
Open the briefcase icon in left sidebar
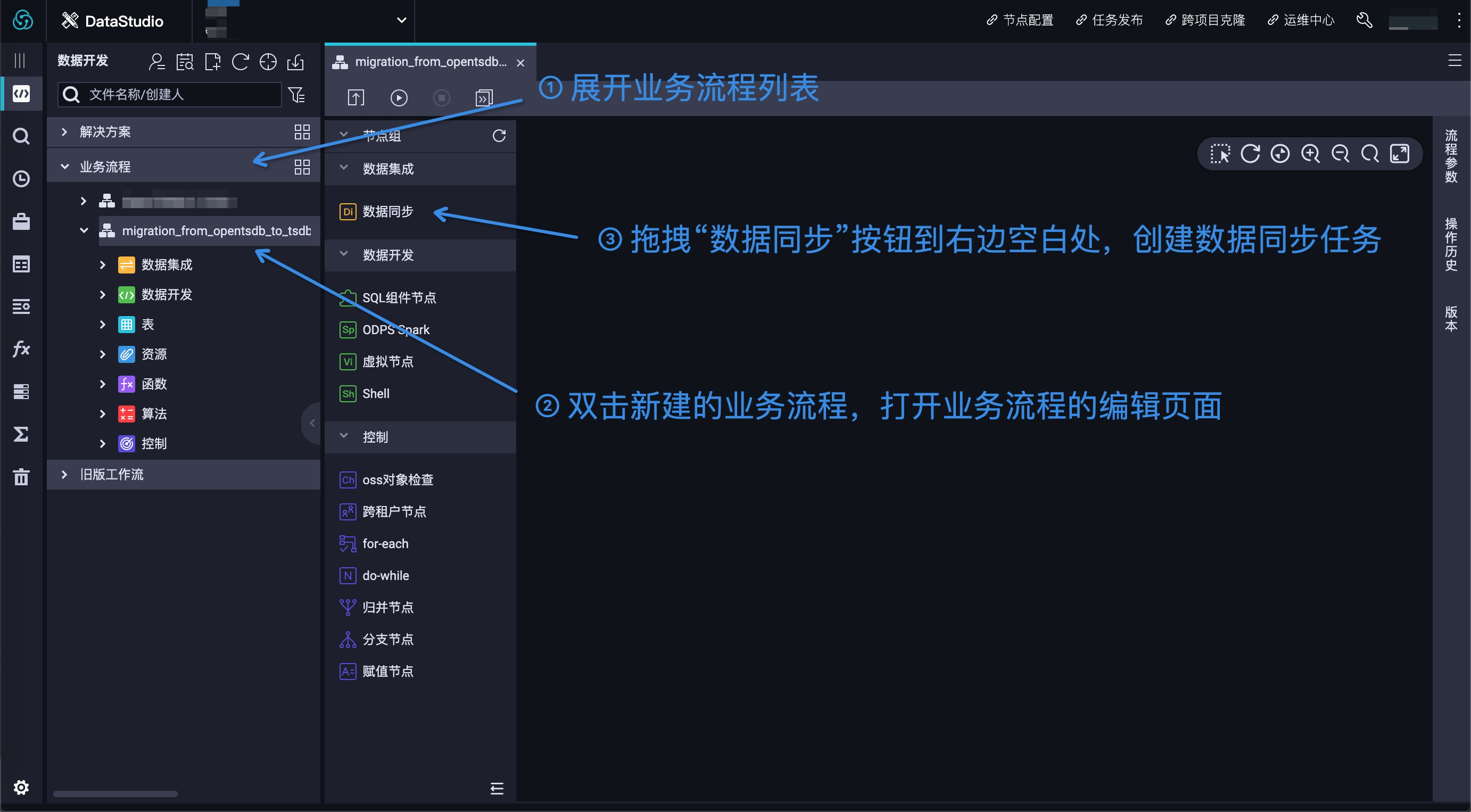21,221
